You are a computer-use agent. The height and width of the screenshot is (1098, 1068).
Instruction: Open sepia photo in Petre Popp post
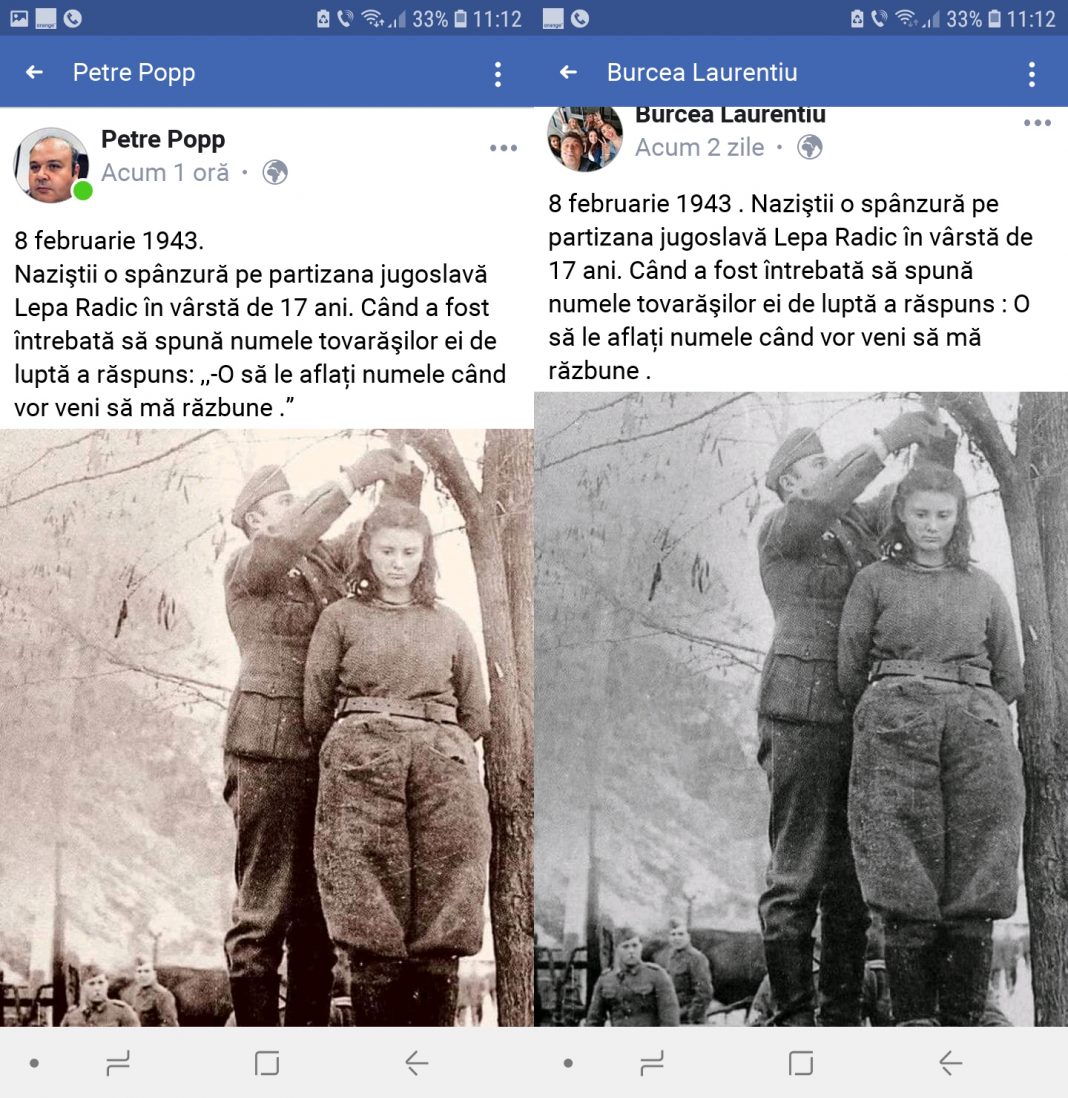pos(267,728)
